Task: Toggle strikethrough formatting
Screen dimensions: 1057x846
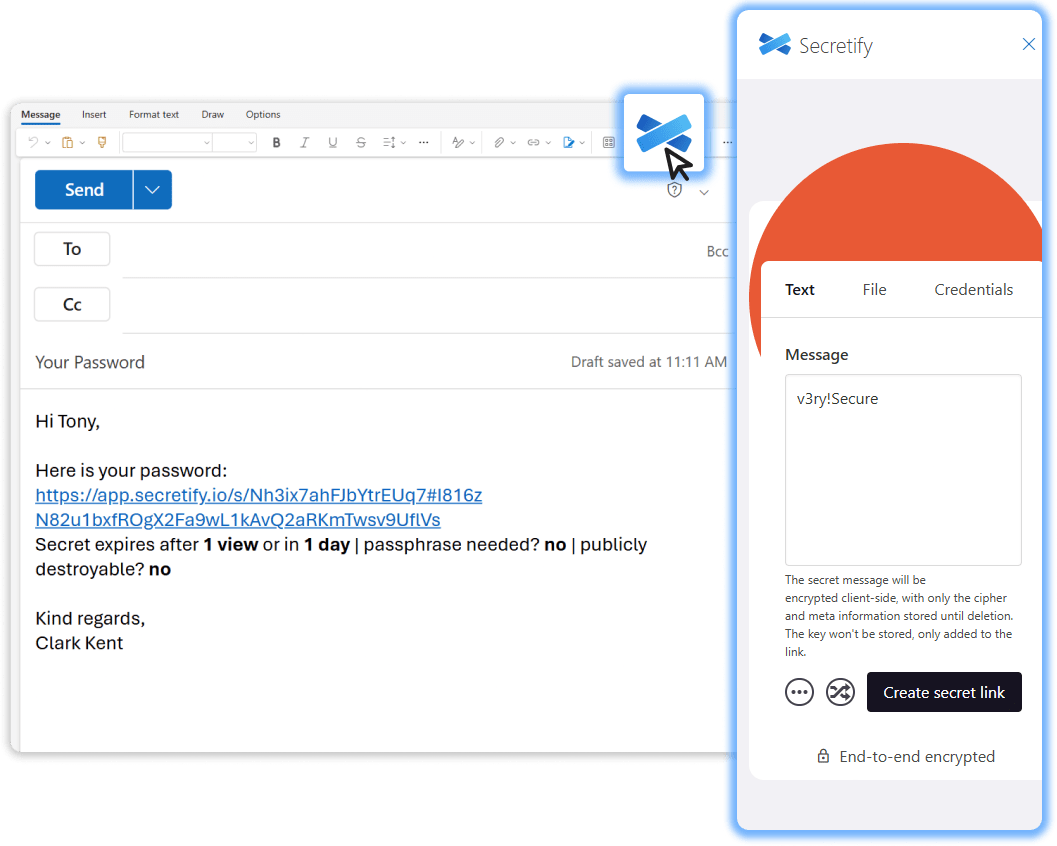Action: pos(361,143)
